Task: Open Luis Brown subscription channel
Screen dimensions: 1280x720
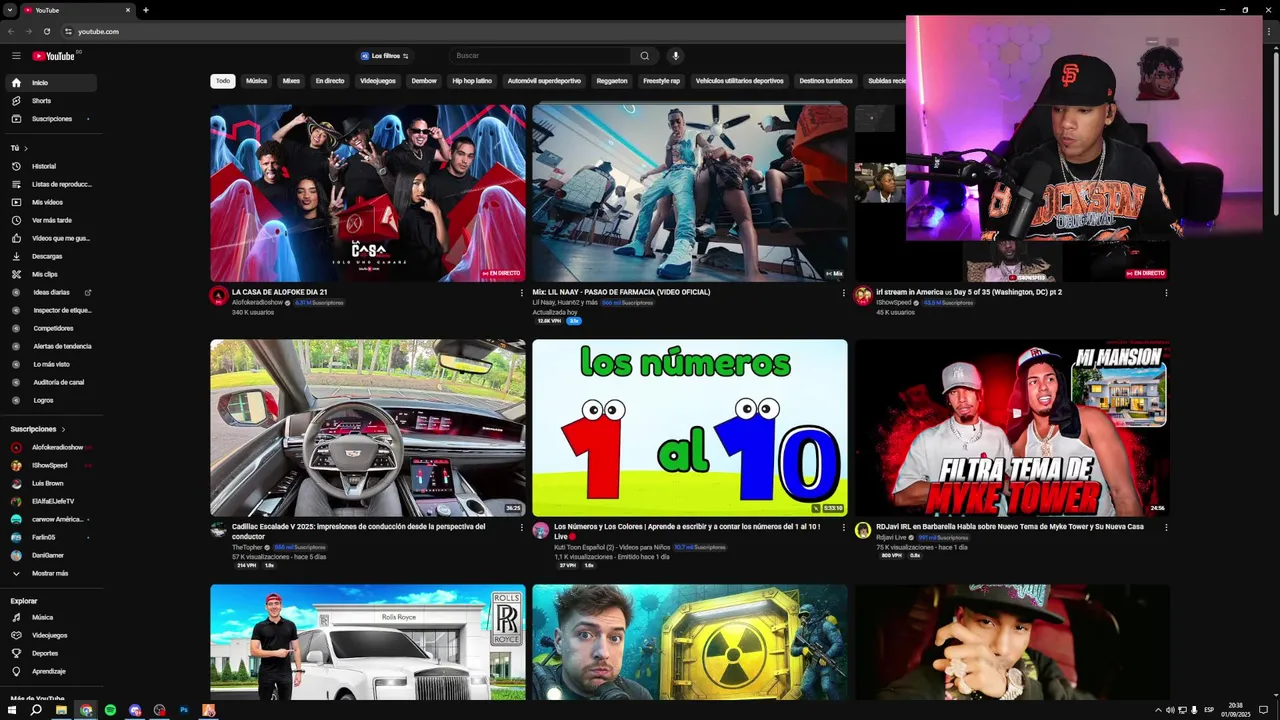Action: coord(50,483)
